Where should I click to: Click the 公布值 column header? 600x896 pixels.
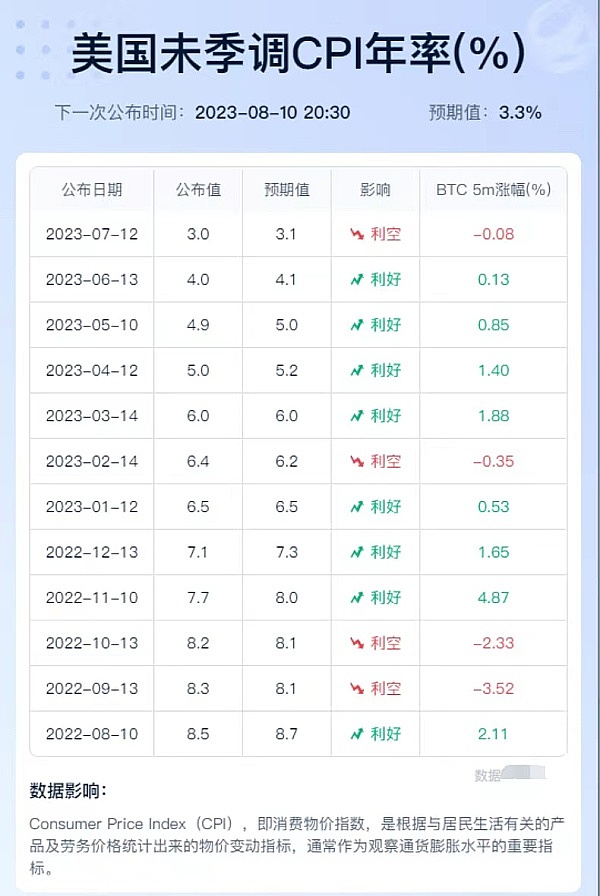[198, 190]
